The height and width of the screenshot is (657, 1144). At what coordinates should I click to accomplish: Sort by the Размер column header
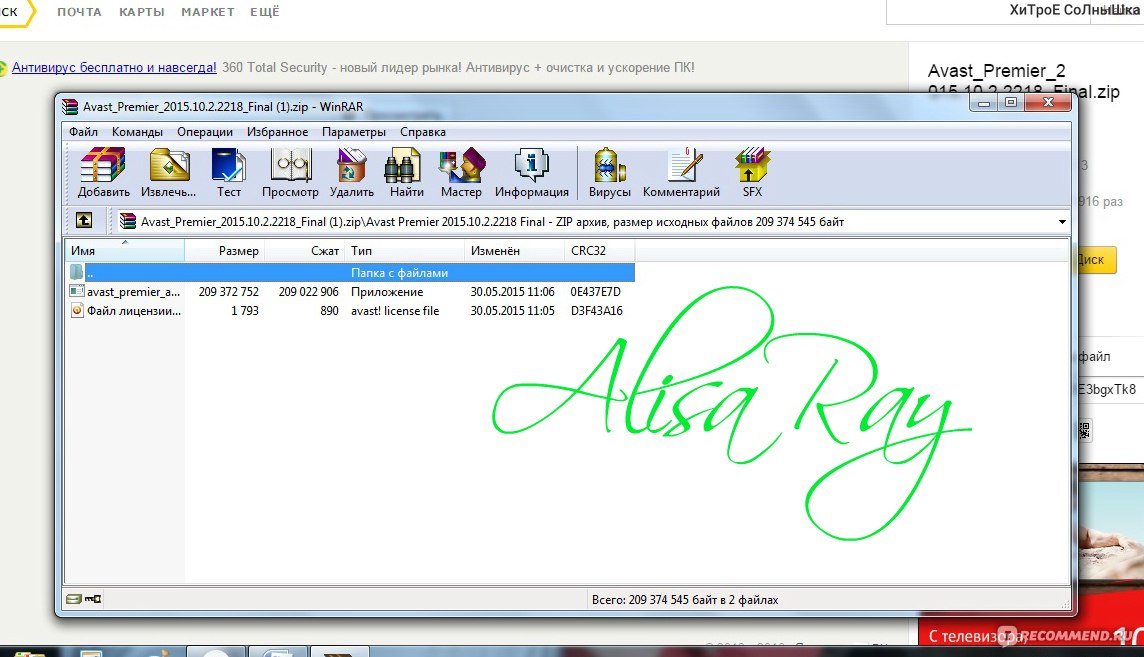(224, 251)
